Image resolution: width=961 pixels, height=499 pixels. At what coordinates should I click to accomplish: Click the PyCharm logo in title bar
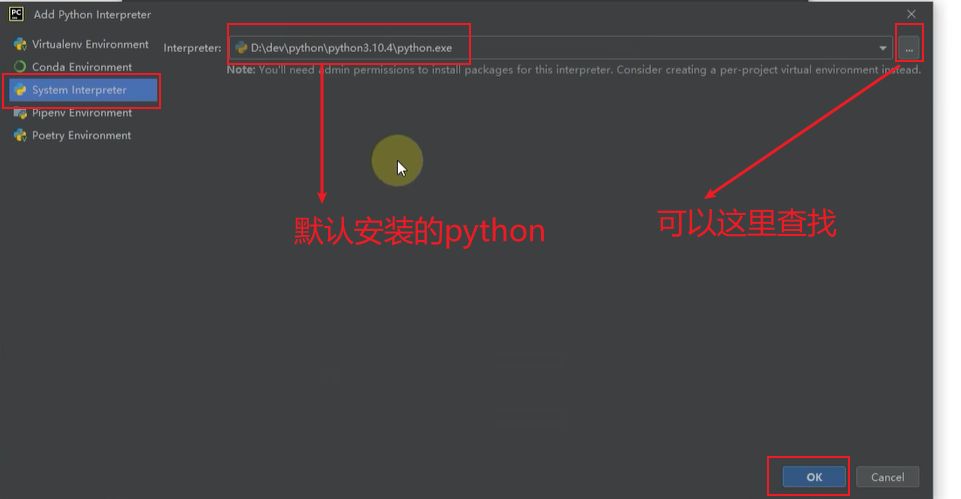pyautogui.click(x=16, y=14)
